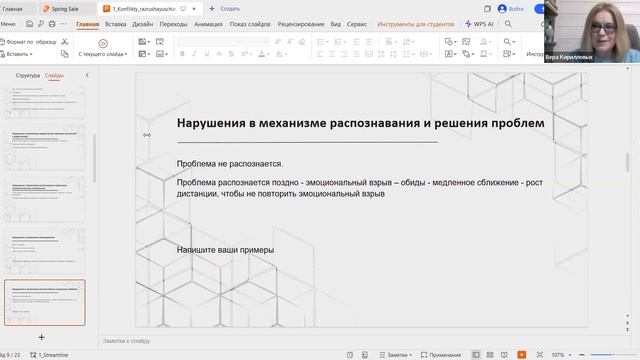Click the Copy icon below scissors
The width and height of the screenshot is (640, 360).
tap(65, 54)
